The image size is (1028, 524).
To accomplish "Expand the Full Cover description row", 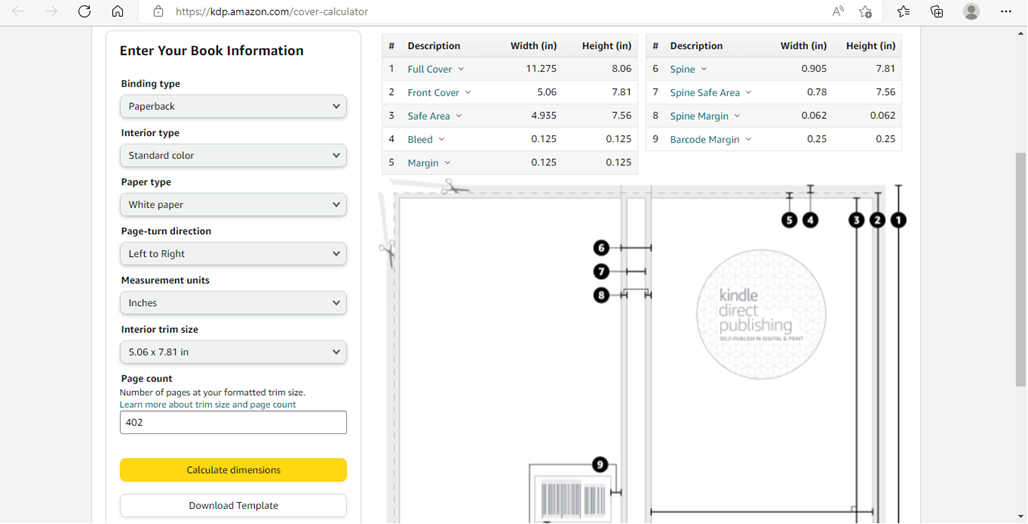I will (435, 69).
